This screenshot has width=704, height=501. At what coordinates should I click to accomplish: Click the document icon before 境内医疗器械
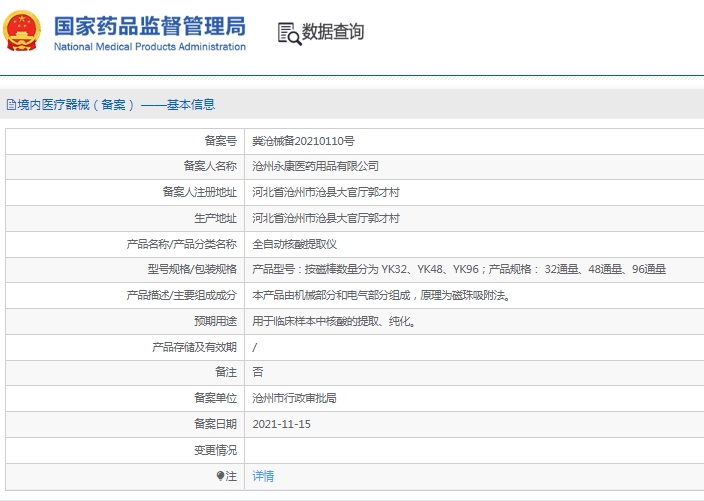click(x=11, y=105)
